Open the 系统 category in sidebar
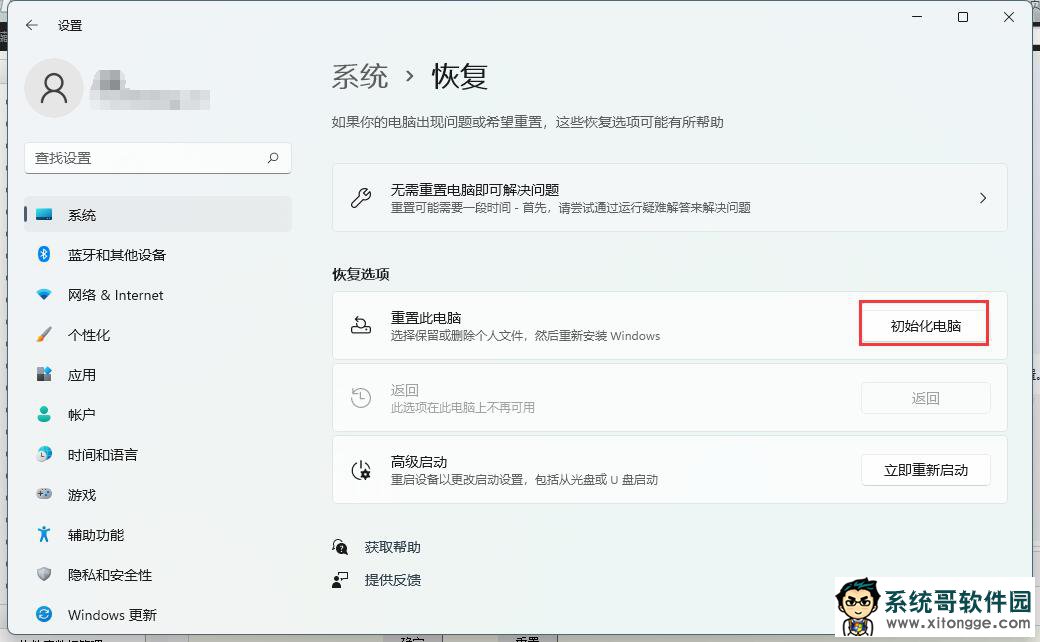The image size is (1040, 642). coord(158,215)
